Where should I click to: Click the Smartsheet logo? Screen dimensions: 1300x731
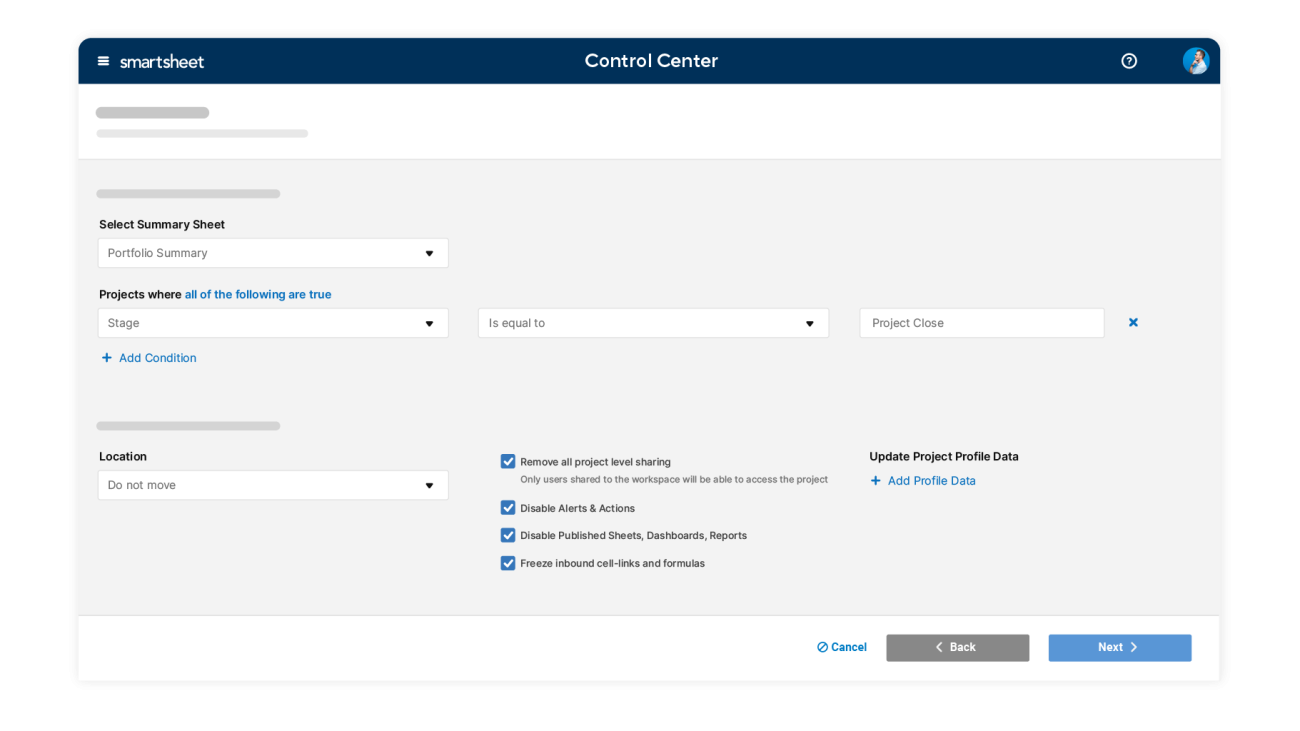(x=161, y=61)
